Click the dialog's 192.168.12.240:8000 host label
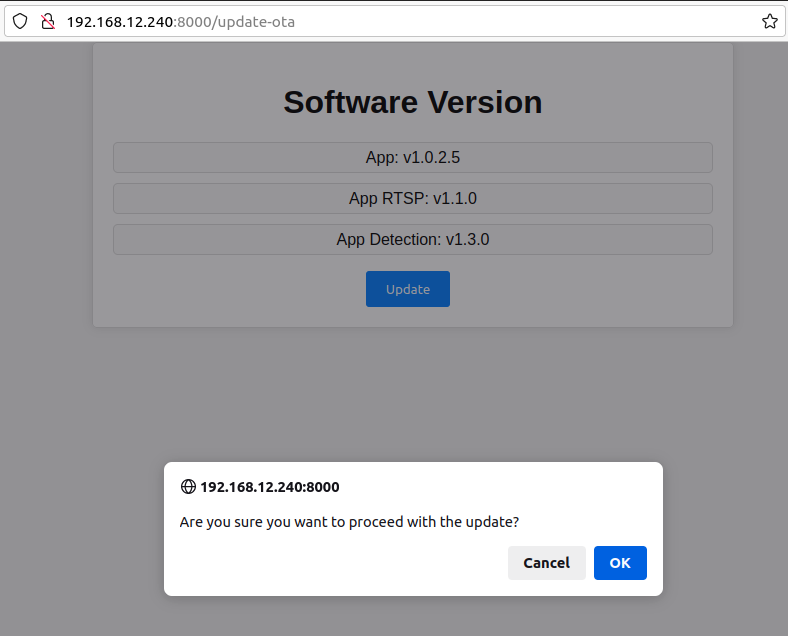 (270, 487)
